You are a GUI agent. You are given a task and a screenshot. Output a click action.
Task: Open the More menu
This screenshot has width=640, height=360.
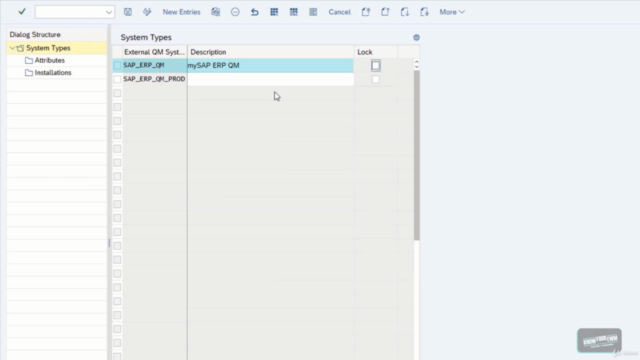452,12
